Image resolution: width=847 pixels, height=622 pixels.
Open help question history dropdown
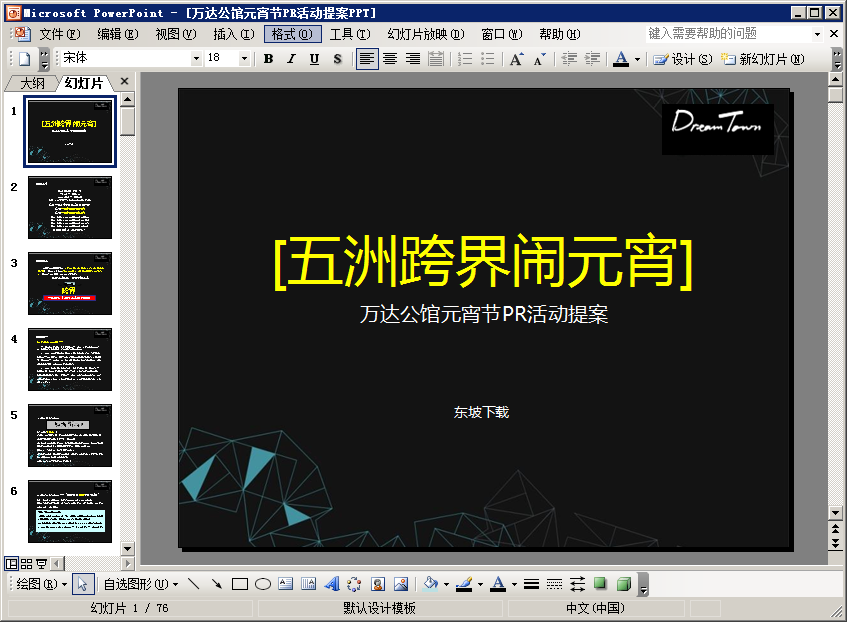(817, 34)
